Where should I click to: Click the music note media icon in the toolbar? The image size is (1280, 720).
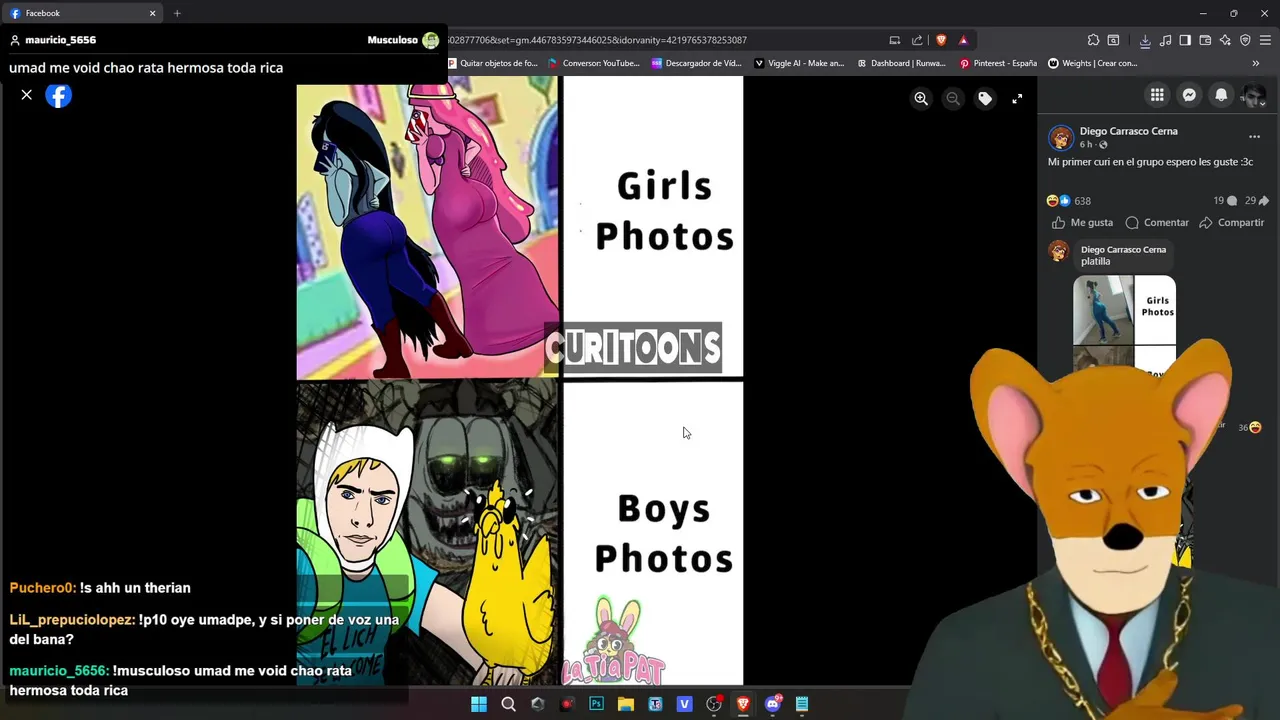pos(1165,40)
